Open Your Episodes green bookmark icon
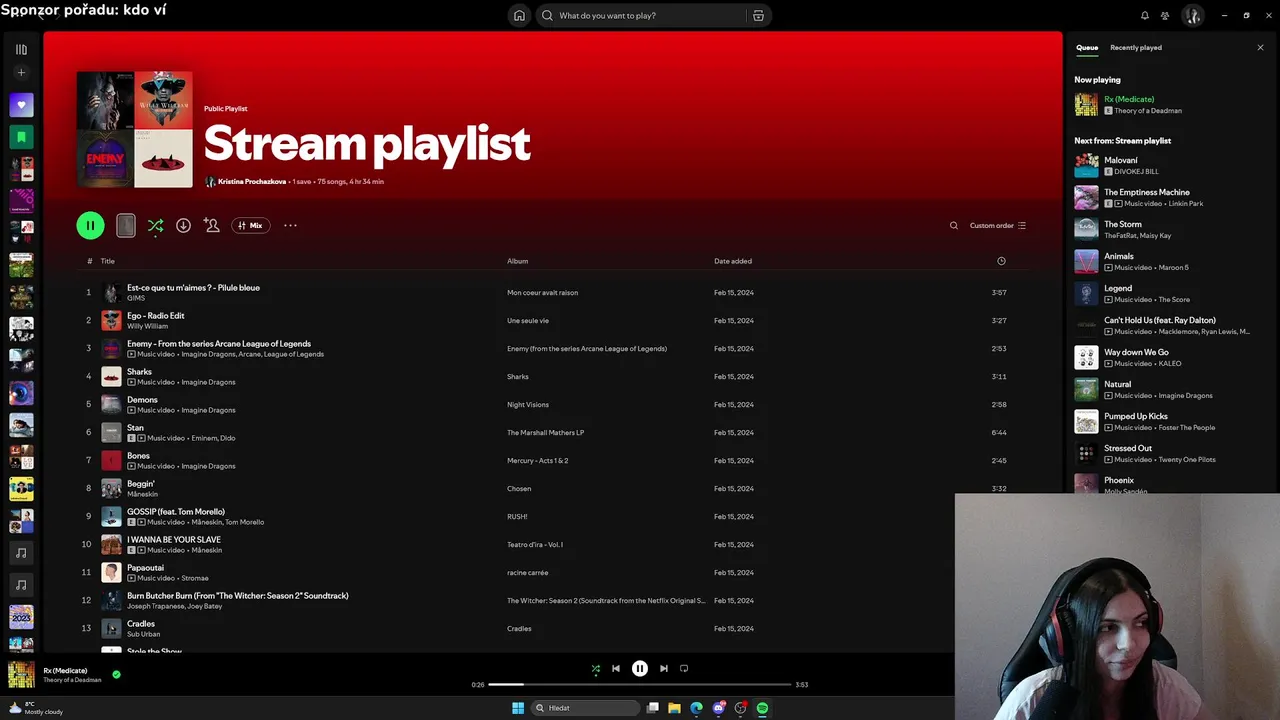 [x=21, y=137]
